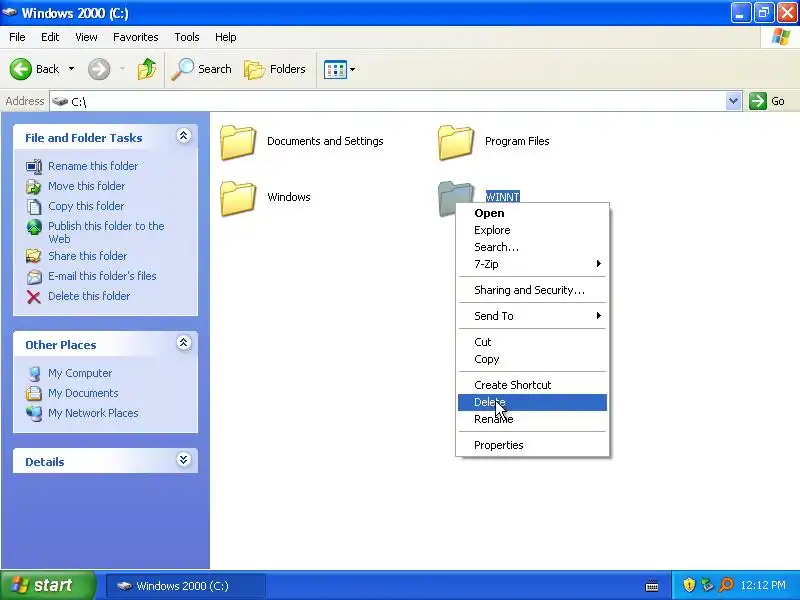Click Windows 2000 (C:) taskbar button
The height and width of the screenshot is (600, 800).
(x=186, y=586)
